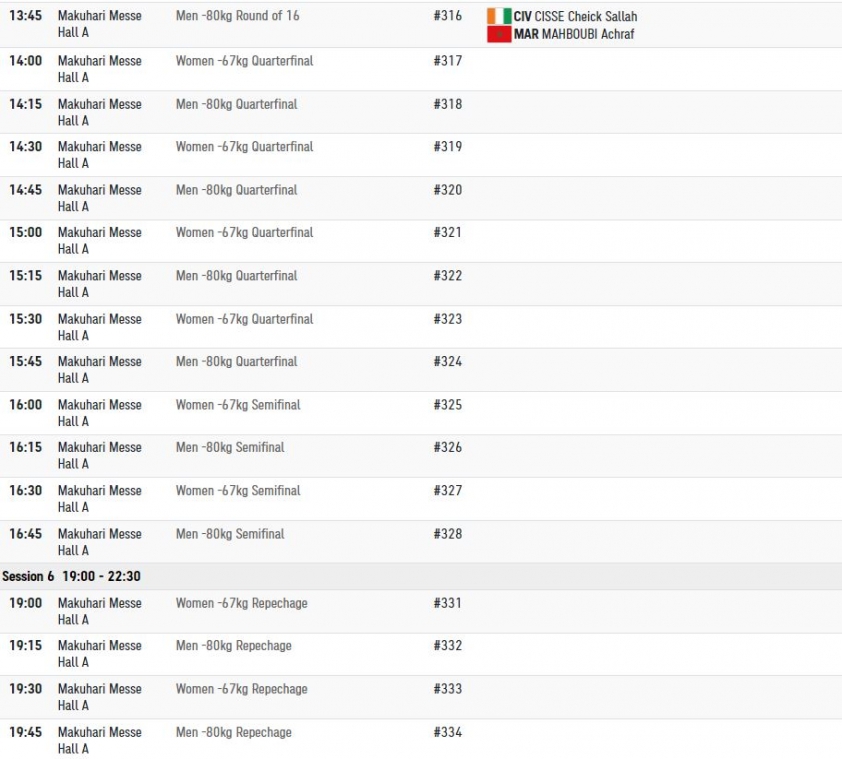Select match number #319

(x=448, y=146)
